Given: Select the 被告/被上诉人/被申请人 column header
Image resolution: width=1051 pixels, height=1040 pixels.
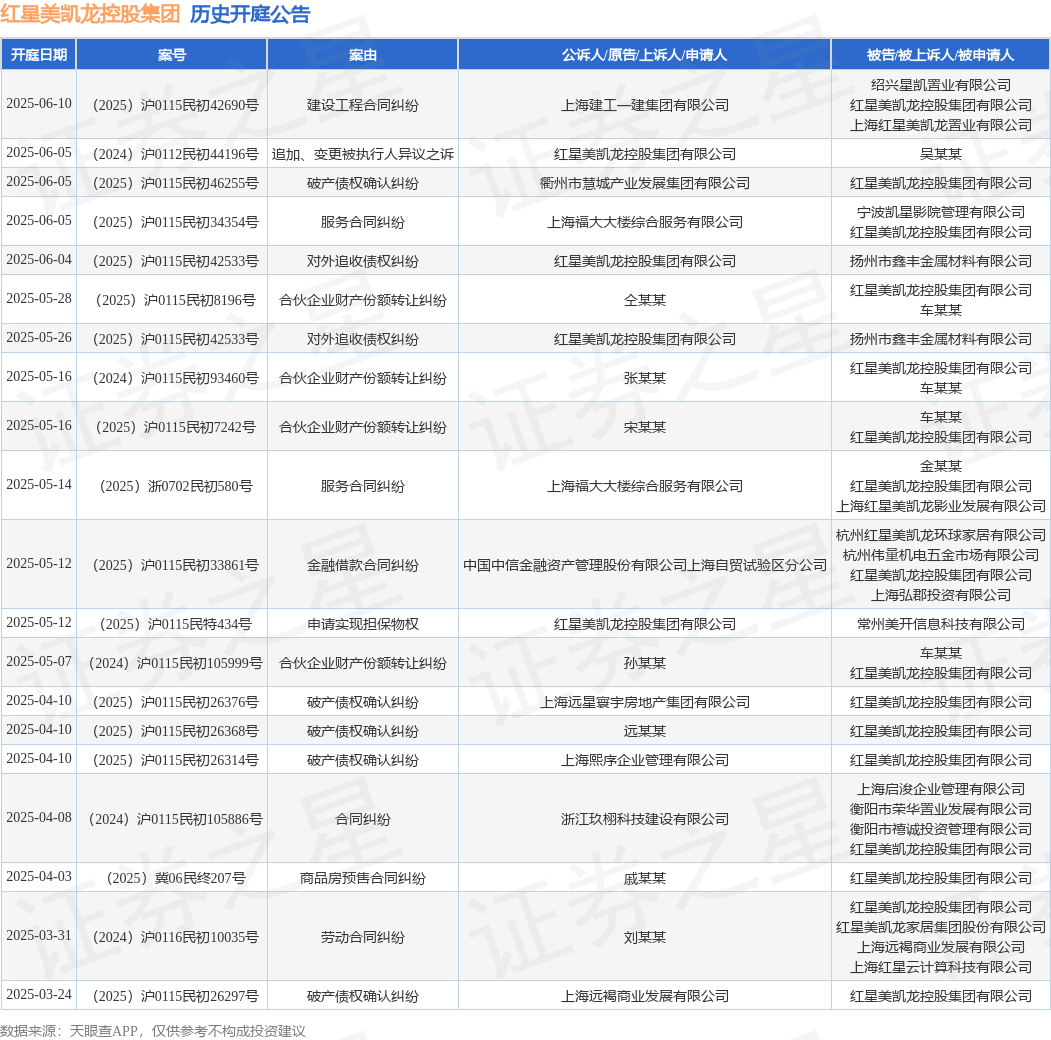Looking at the screenshot, I should pyautogui.click(x=940, y=55).
